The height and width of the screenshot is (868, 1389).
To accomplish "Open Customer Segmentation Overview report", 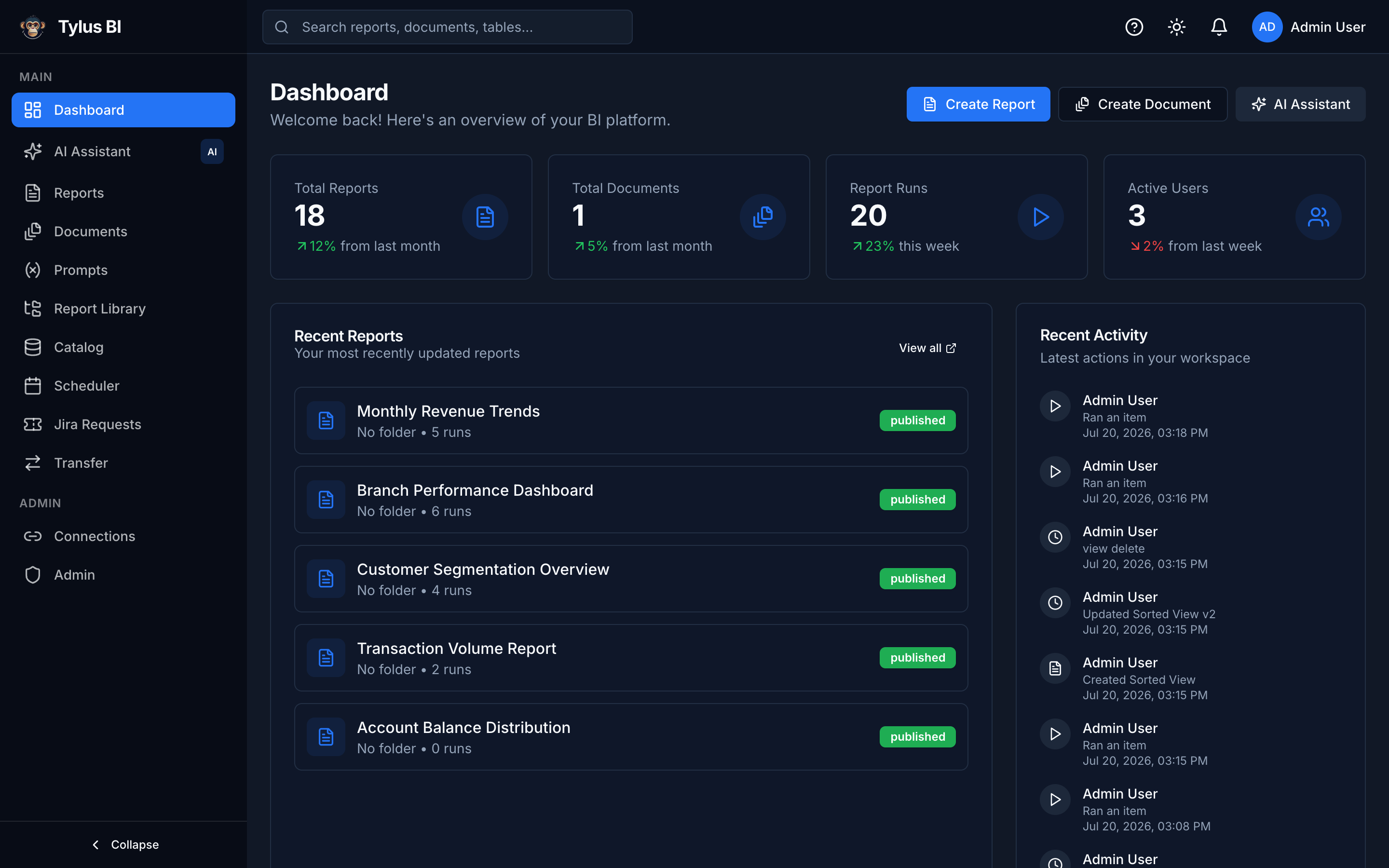I will coord(631,579).
